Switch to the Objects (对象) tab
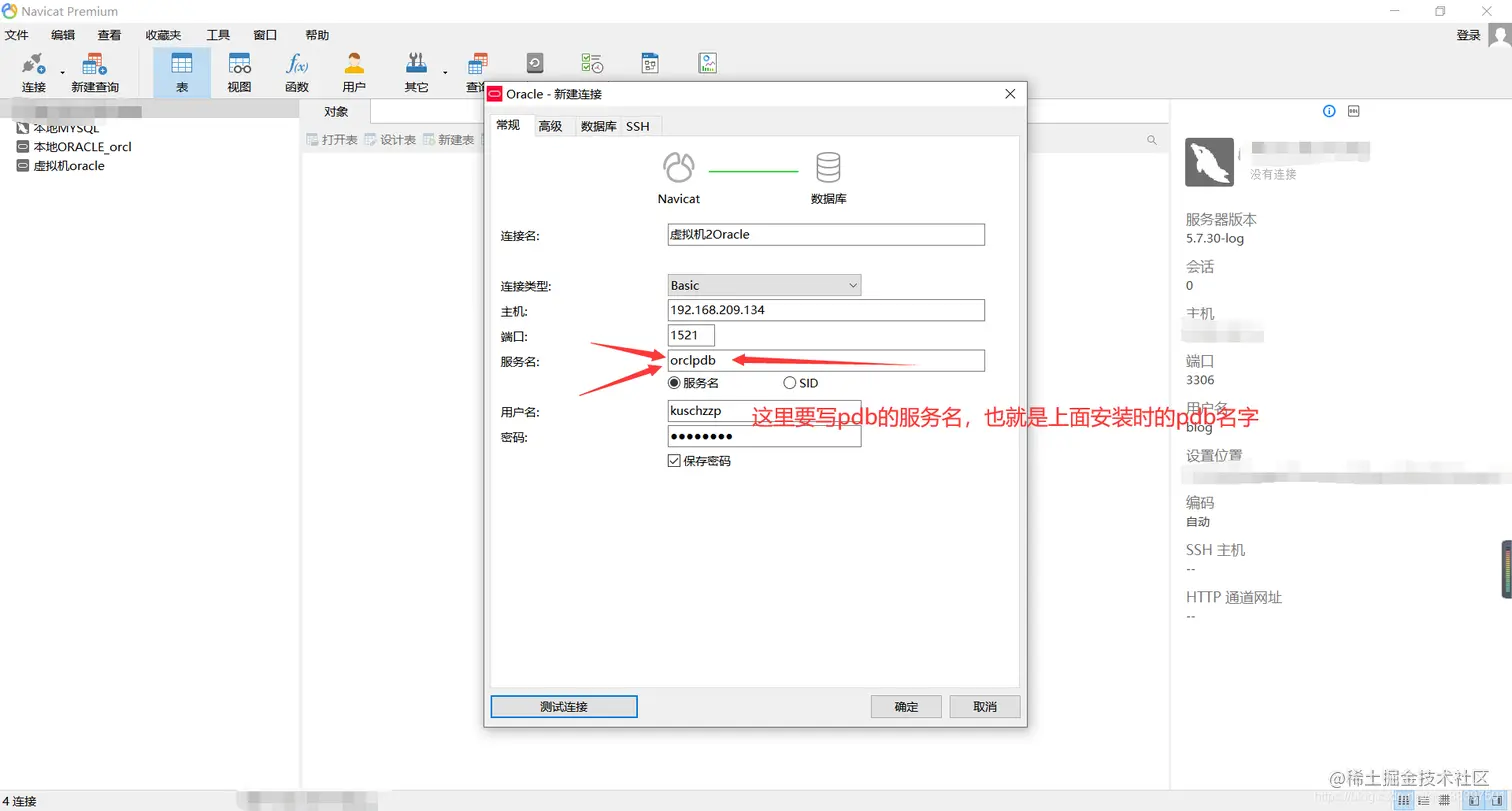This screenshot has height=811, width=1512. 336,111
